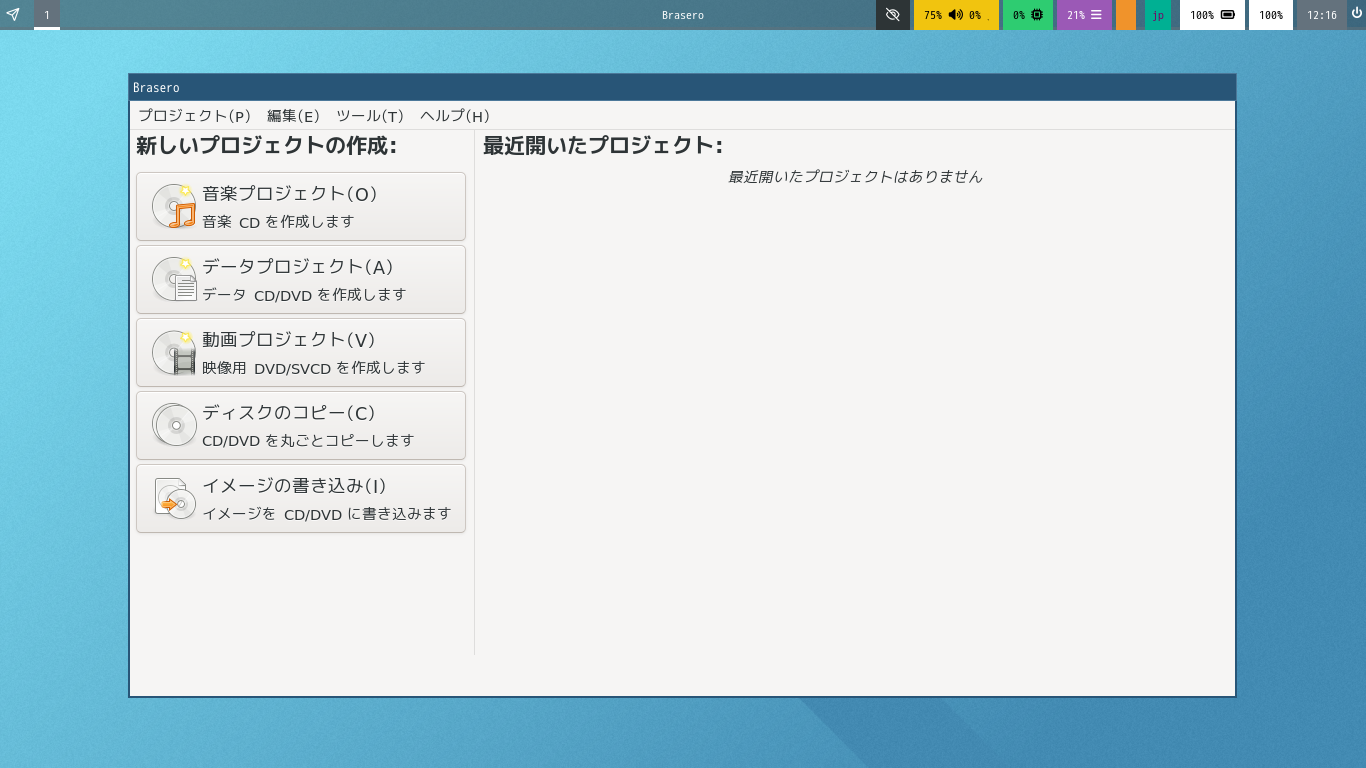
Task: Click the burn image disc icon
Action: point(174,498)
